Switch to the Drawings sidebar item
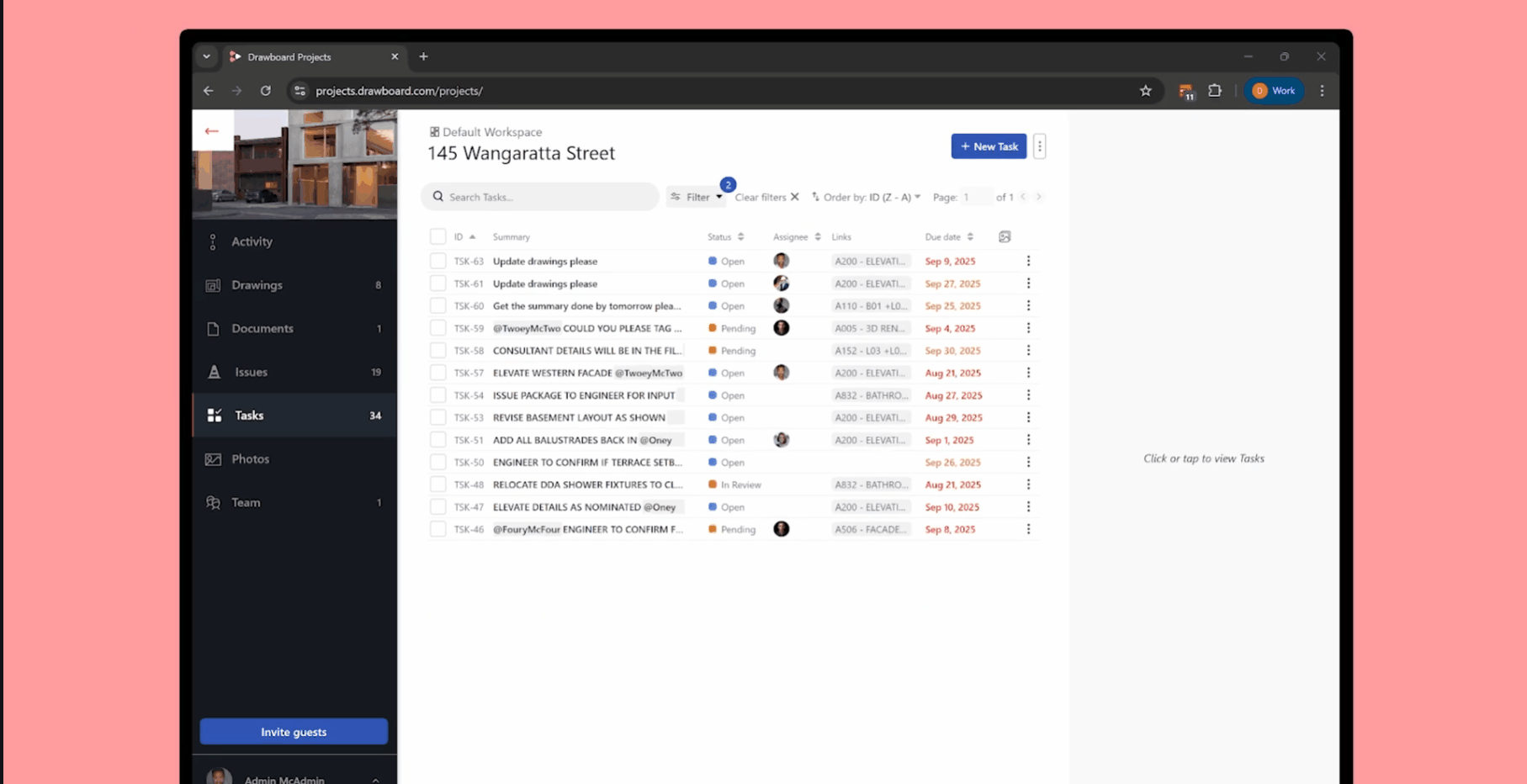This screenshot has width=1527, height=784. pyautogui.click(x=294, y=285)
